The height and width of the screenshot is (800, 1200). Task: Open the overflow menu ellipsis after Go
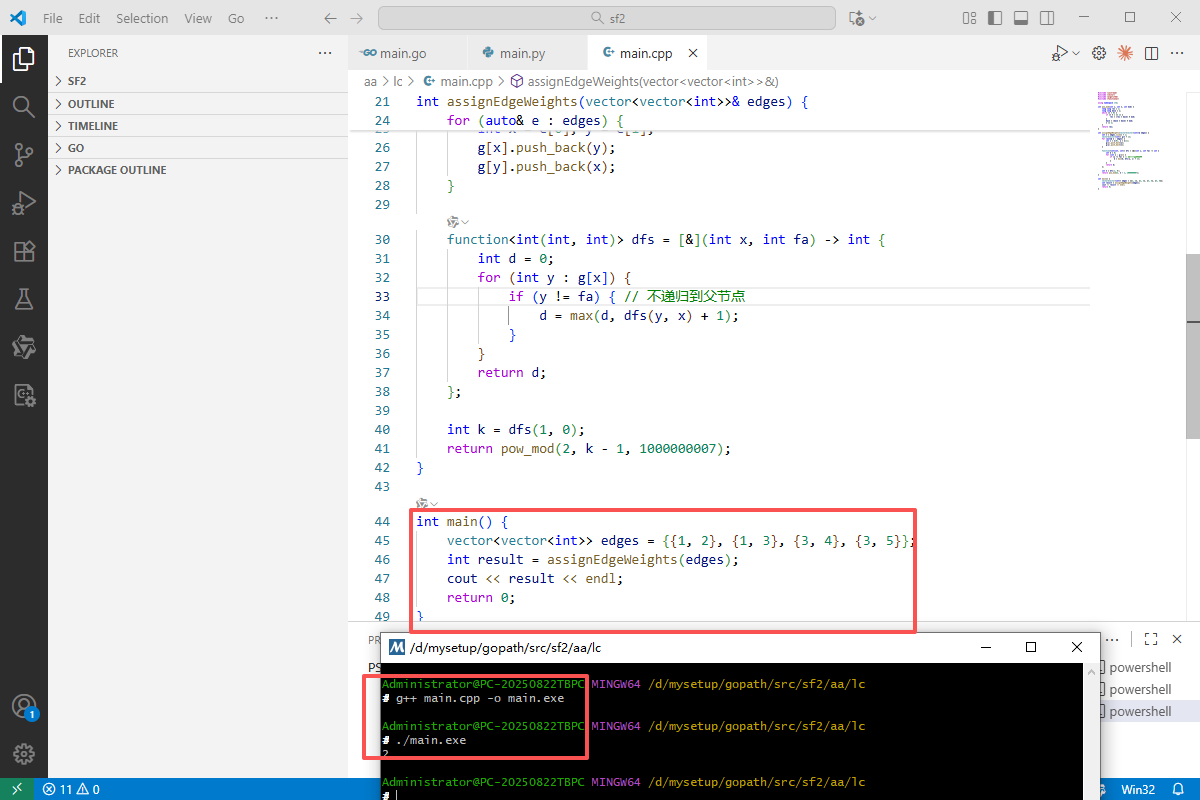tap(272, 18)
